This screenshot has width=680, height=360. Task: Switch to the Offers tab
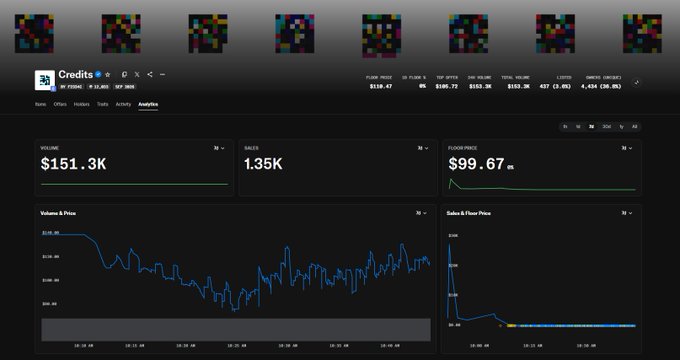pyautogui.click(x=60, y=104)
